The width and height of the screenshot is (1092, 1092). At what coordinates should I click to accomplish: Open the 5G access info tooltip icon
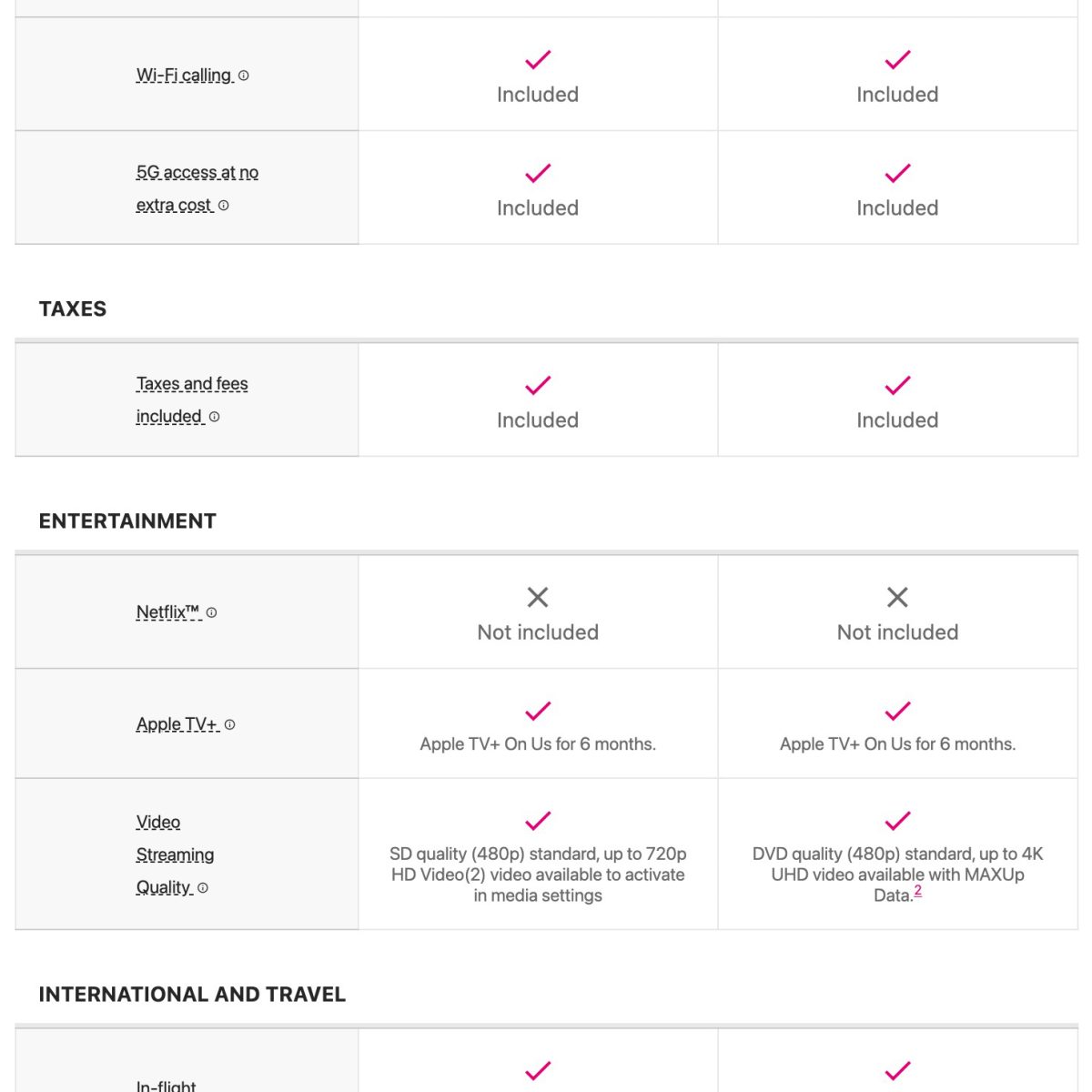(224, 206)
